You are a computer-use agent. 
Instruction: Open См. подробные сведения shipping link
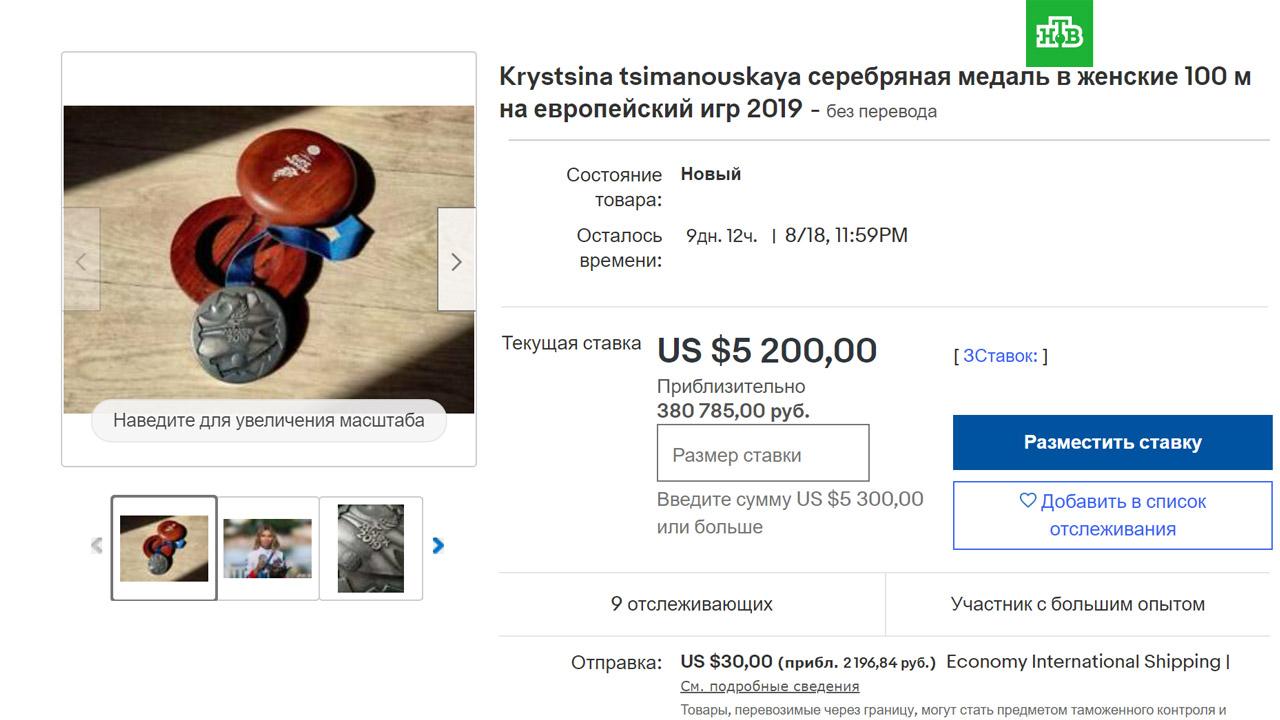point(769,686)
